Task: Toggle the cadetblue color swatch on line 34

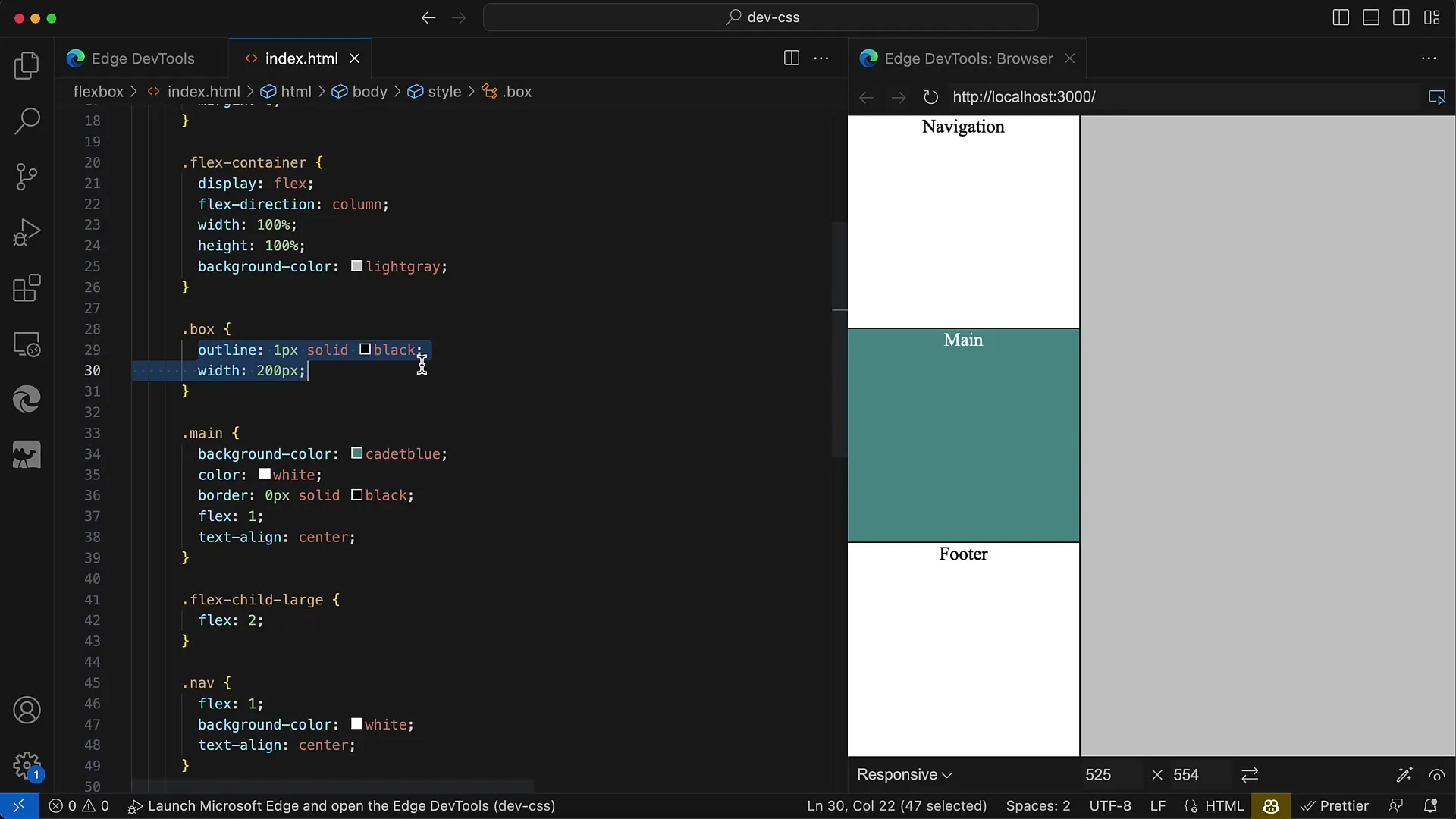Action: coord(356,453)
